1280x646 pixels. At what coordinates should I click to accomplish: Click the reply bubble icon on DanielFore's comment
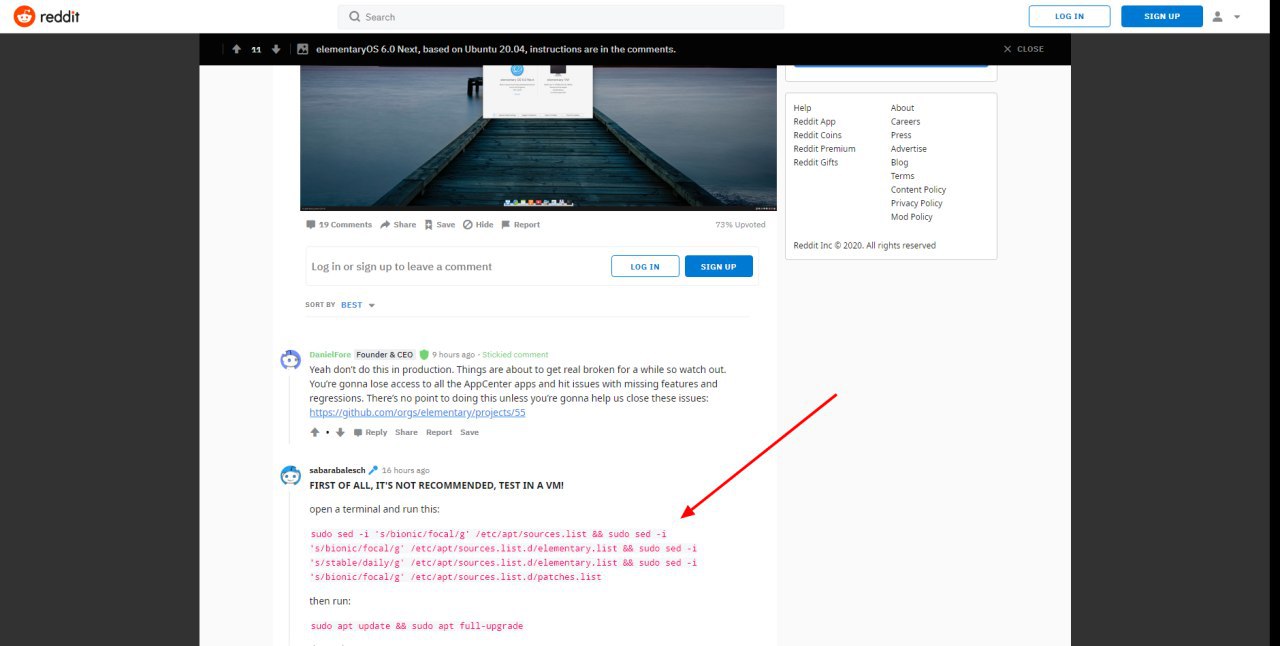[x=358, y=433]
